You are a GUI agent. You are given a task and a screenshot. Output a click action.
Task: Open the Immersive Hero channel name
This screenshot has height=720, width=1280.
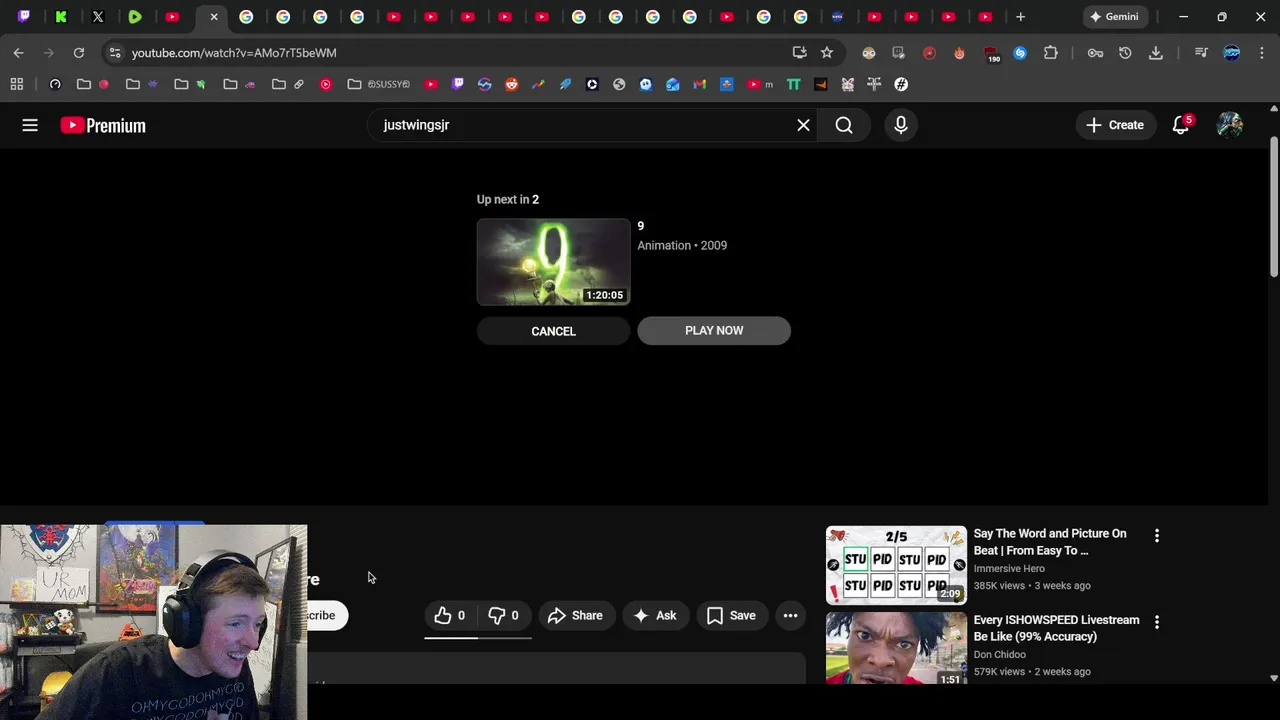(1009, 568)
